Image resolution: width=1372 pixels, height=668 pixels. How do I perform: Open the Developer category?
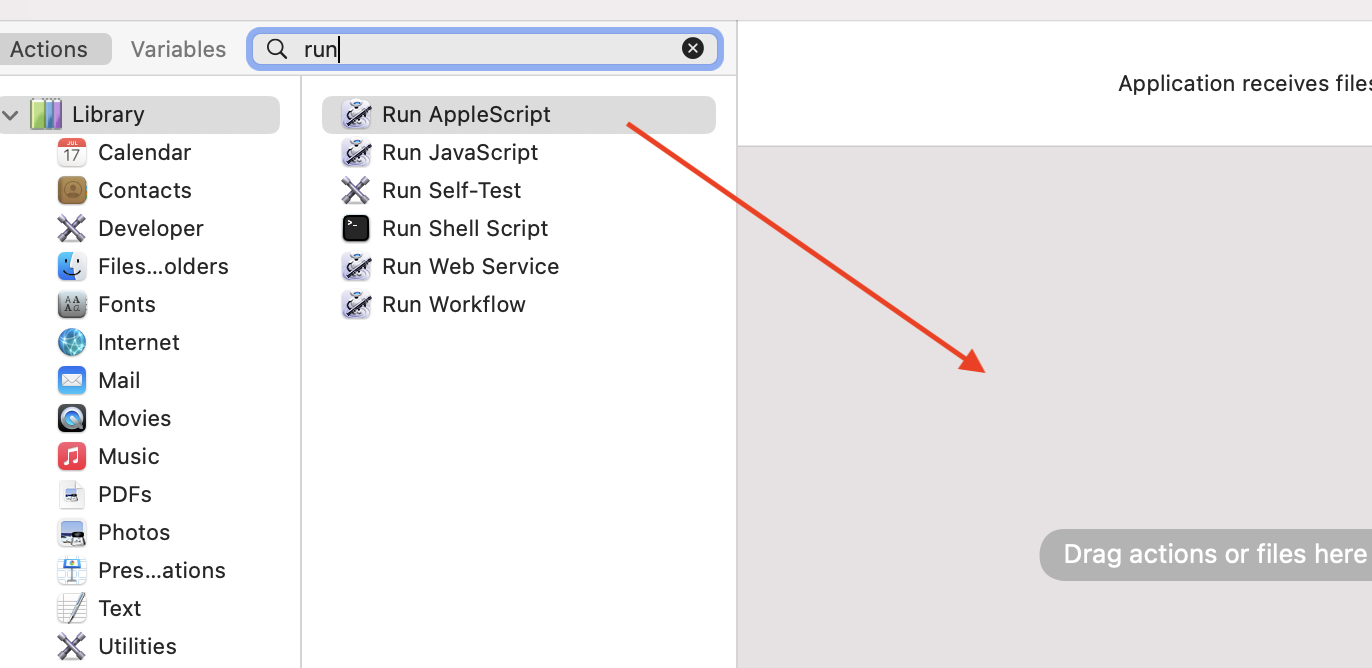click(150, 229)
